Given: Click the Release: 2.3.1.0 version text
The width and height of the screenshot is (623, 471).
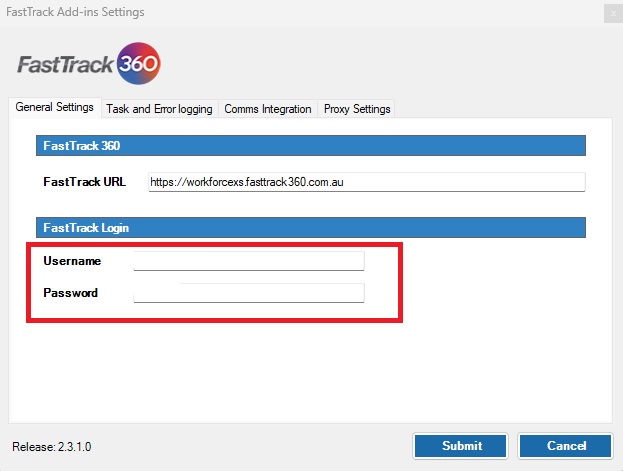Looking at the screenshot, I should [x=52, y=447].
